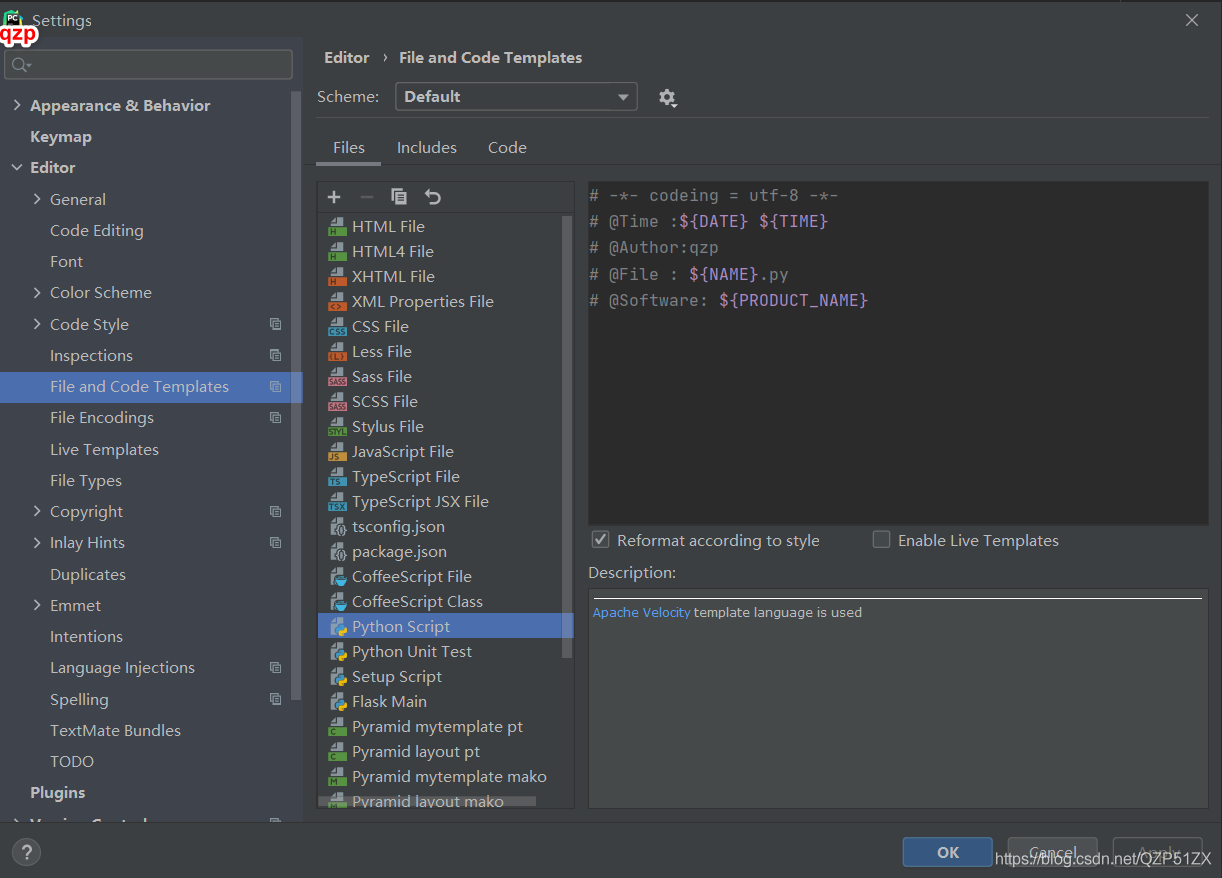Click the plus icon to create template

pos(334,197)
